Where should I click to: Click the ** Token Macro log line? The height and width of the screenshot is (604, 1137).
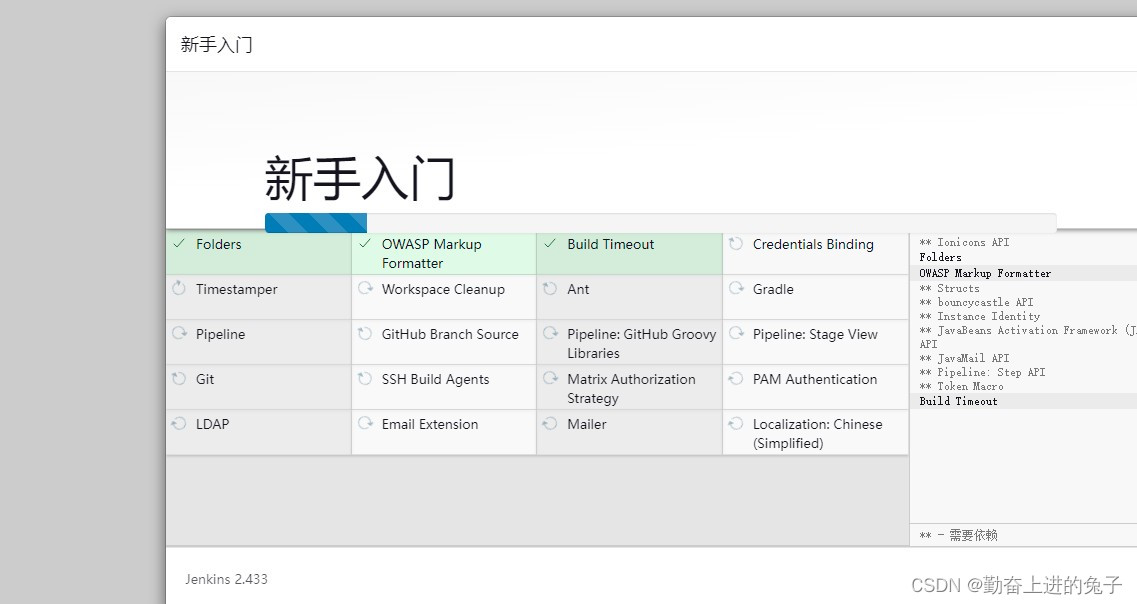click(x=962, y=386)
